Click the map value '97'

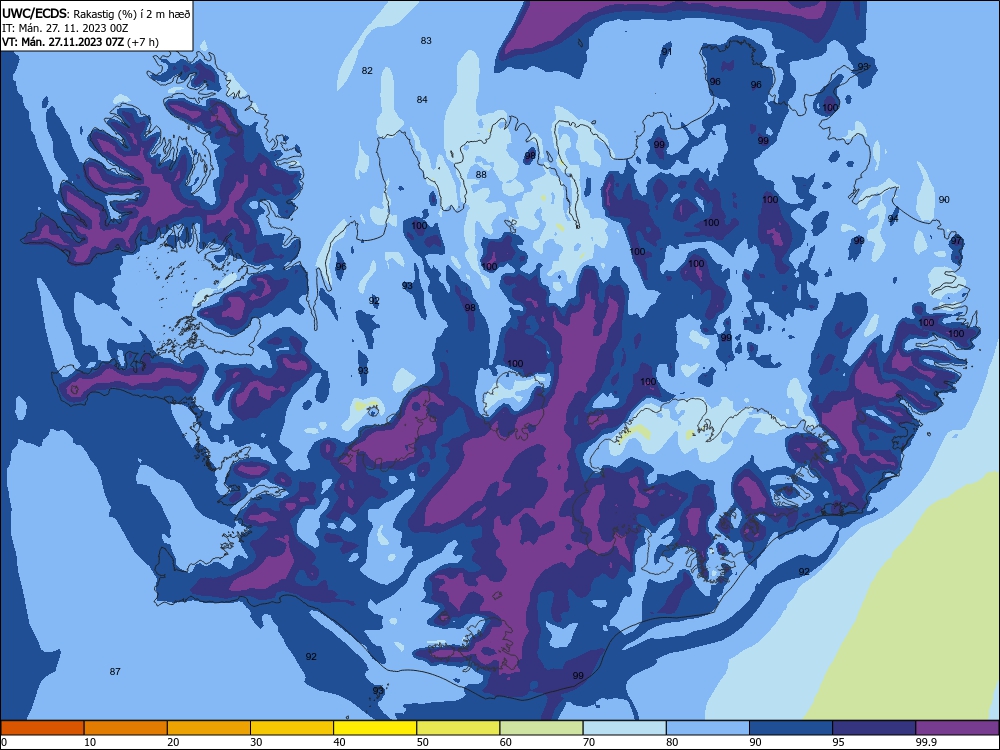tap(956, 241)
